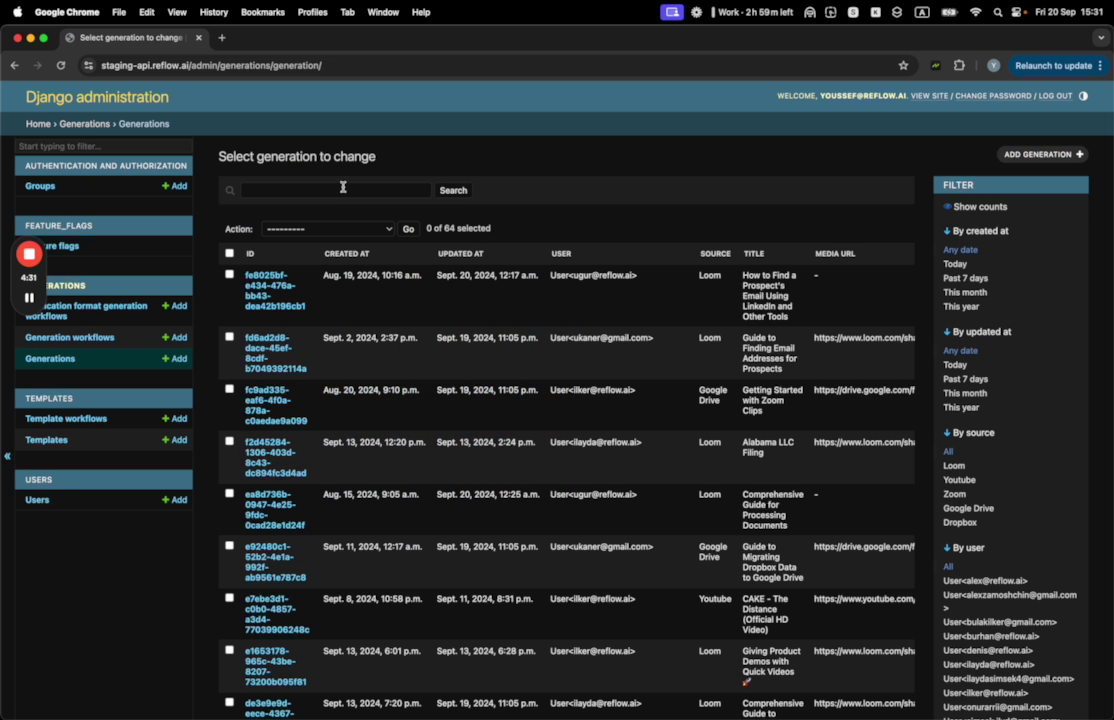The width and height of the screenshot is (1114, 720).
Task: Open the Chrome extensions puzzle icon
Action: point(959,66)
